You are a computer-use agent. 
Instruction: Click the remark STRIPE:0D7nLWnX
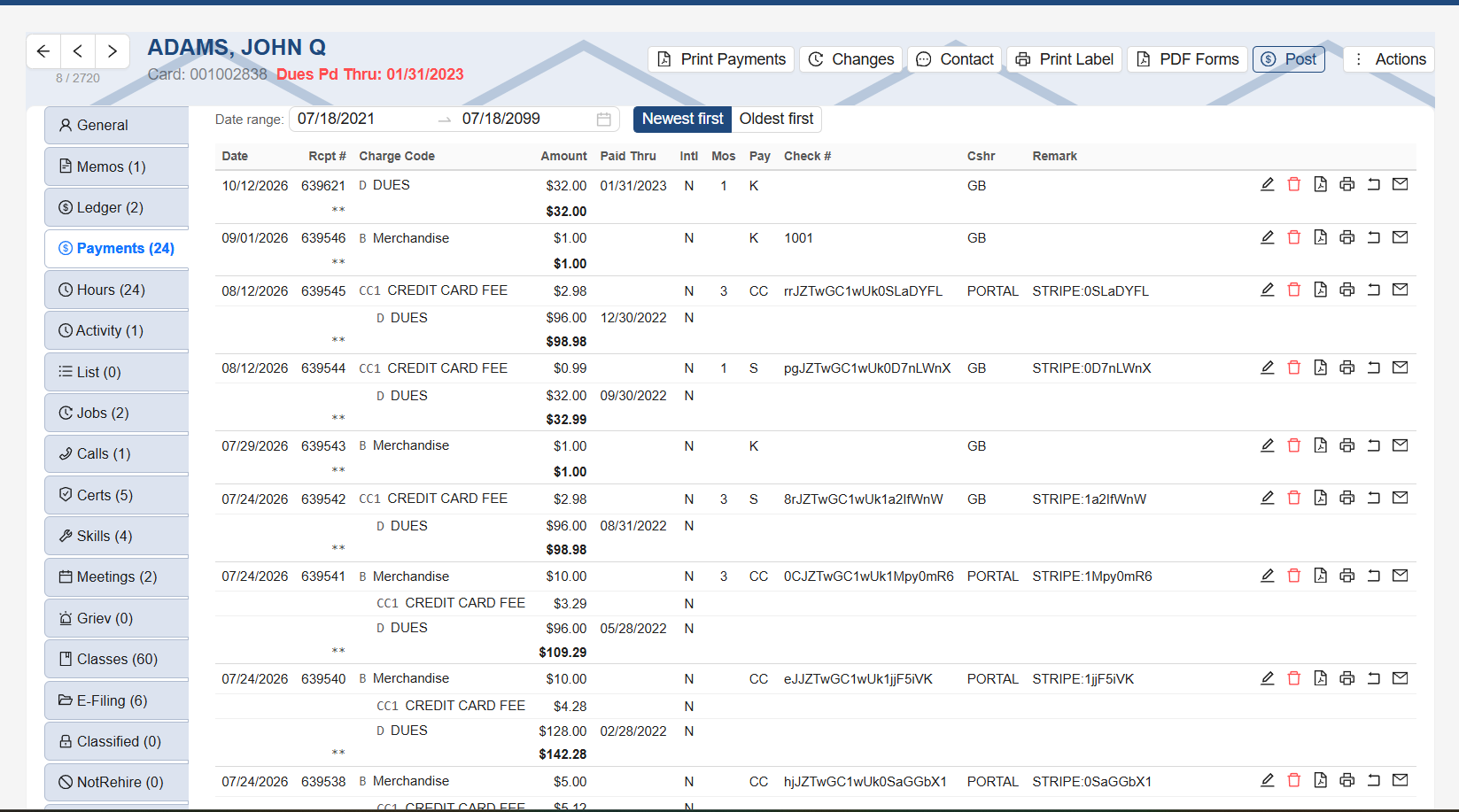pyautogui.click(x=1091, y=368)
